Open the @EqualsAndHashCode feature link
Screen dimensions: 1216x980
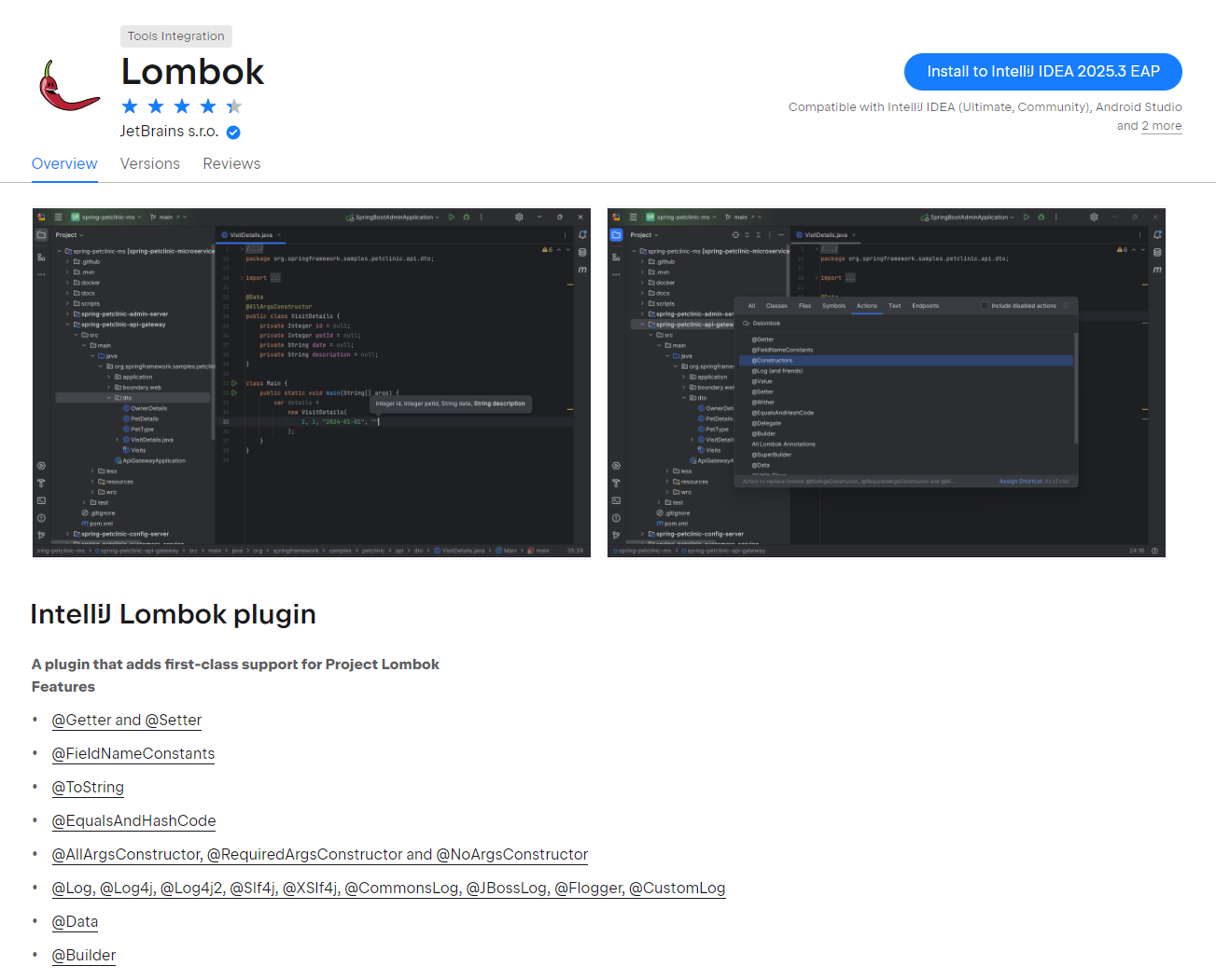click(x=133, y=821)
